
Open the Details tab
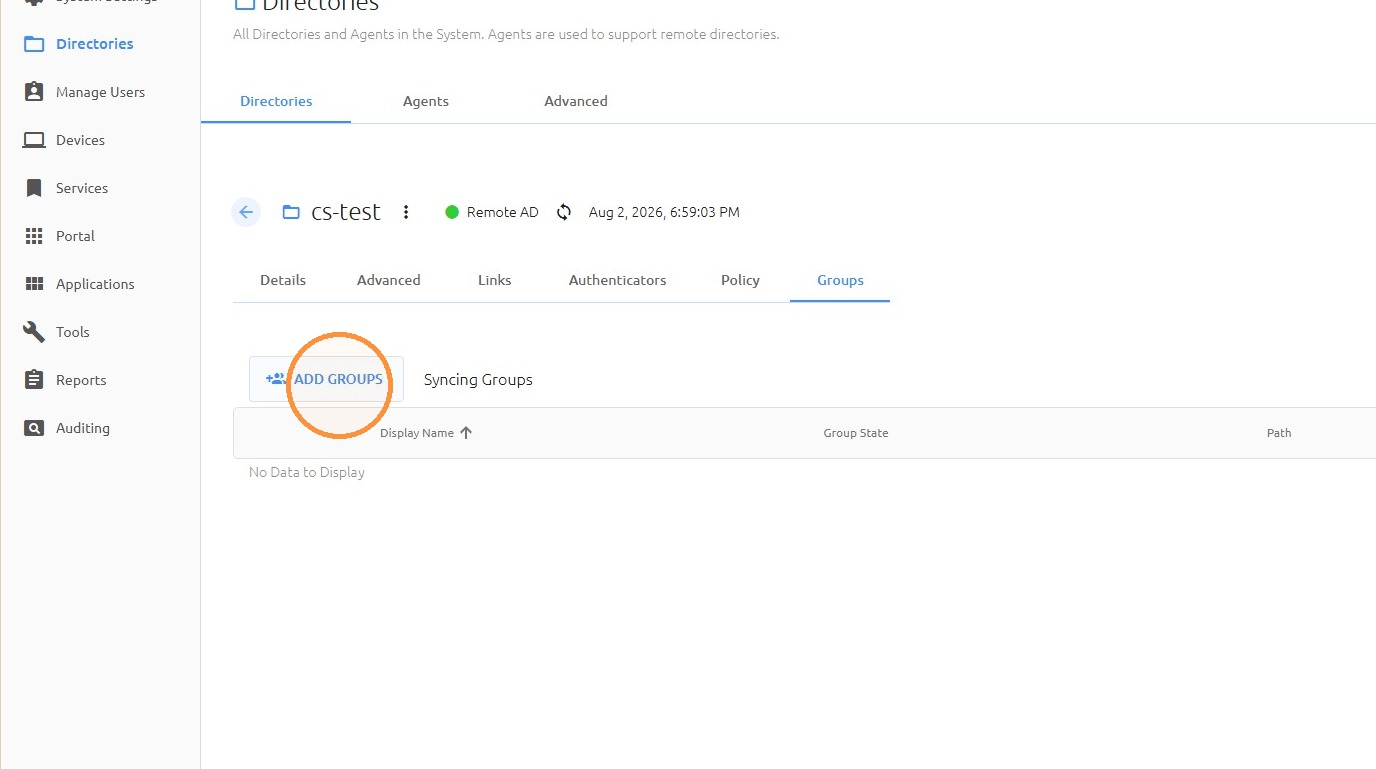tap(283, 280)
